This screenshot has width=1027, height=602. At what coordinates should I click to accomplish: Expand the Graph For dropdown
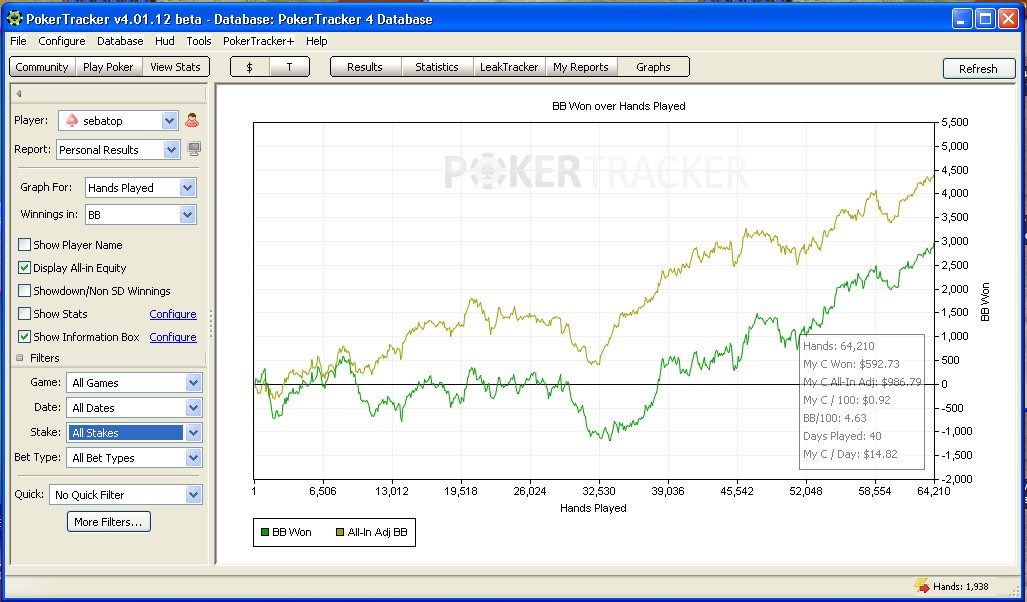click(187, 188)
